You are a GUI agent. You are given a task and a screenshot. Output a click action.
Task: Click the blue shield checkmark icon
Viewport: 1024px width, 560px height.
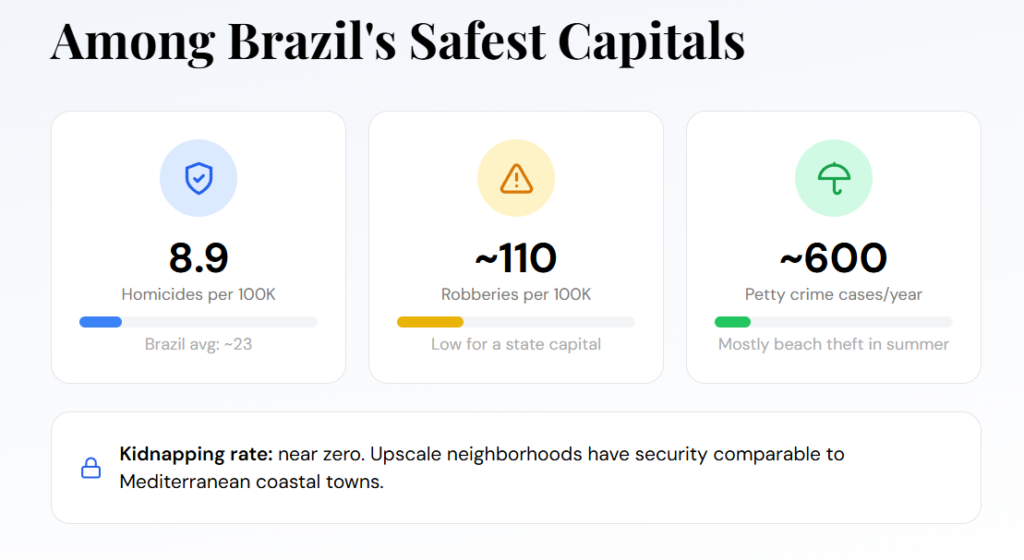click(x=198, y=179)
